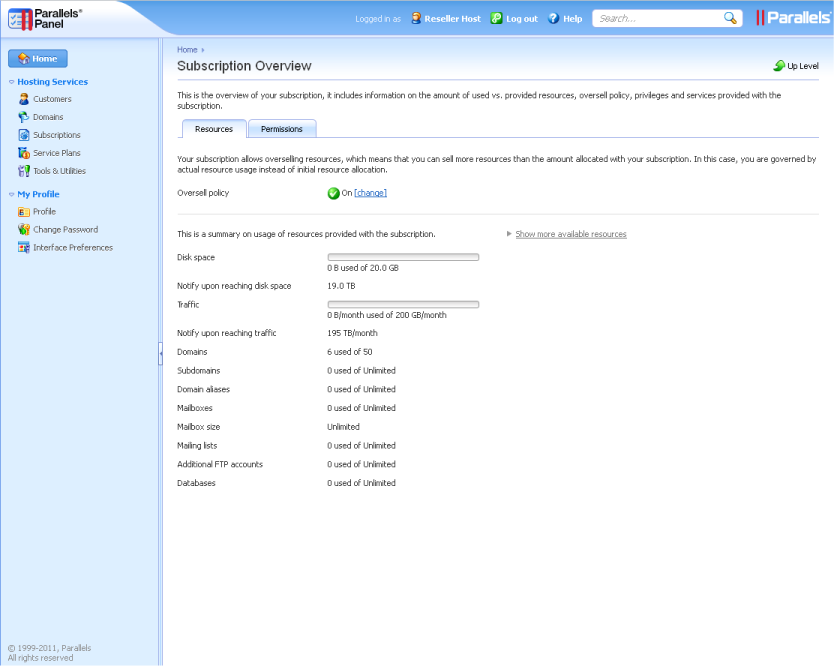Image resolution: width=834 pixels, height=666 pixels.
Task: Click the Log out link text
Action: click(x=522, y=19)
